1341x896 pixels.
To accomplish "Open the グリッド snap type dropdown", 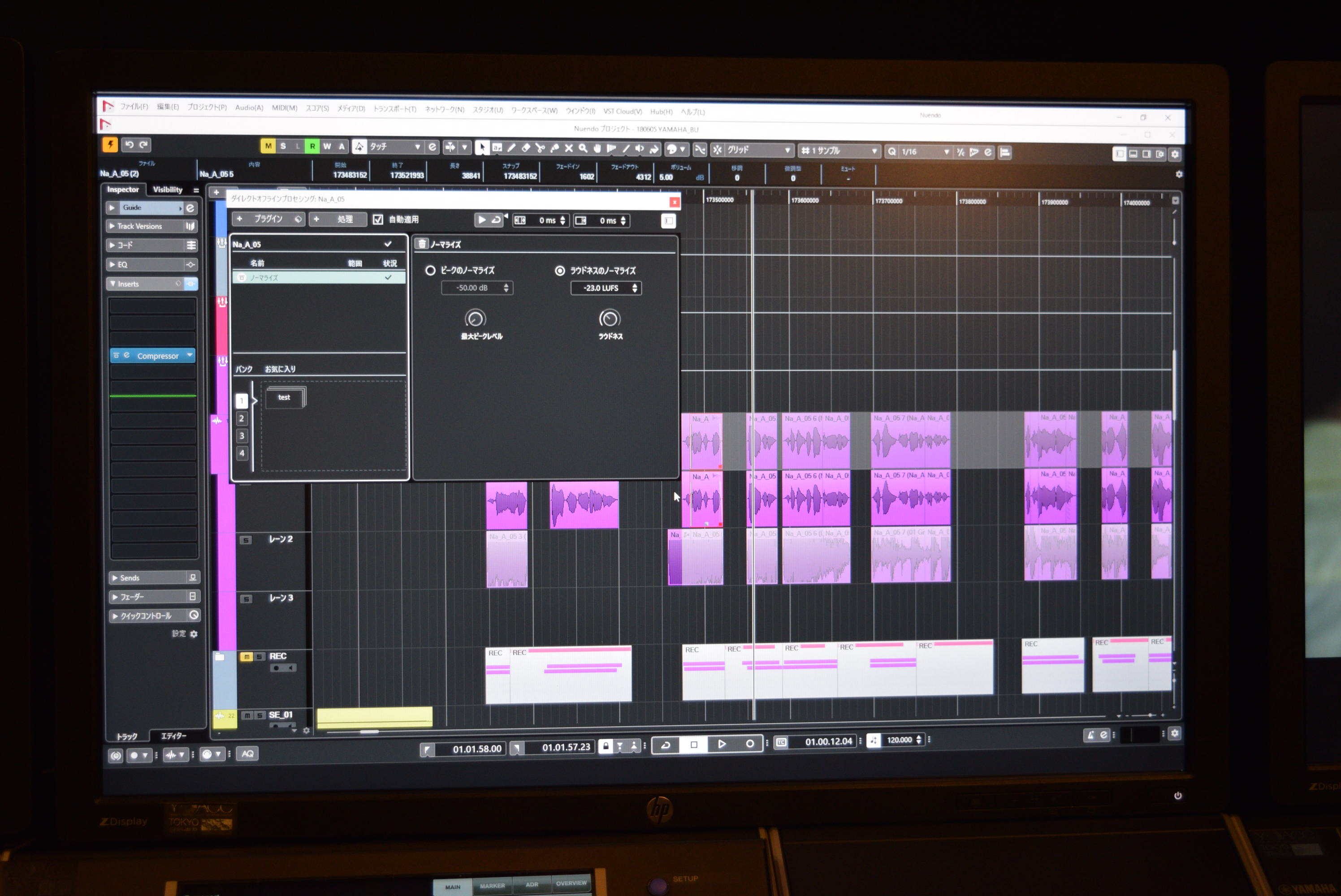I will [758, 150].
